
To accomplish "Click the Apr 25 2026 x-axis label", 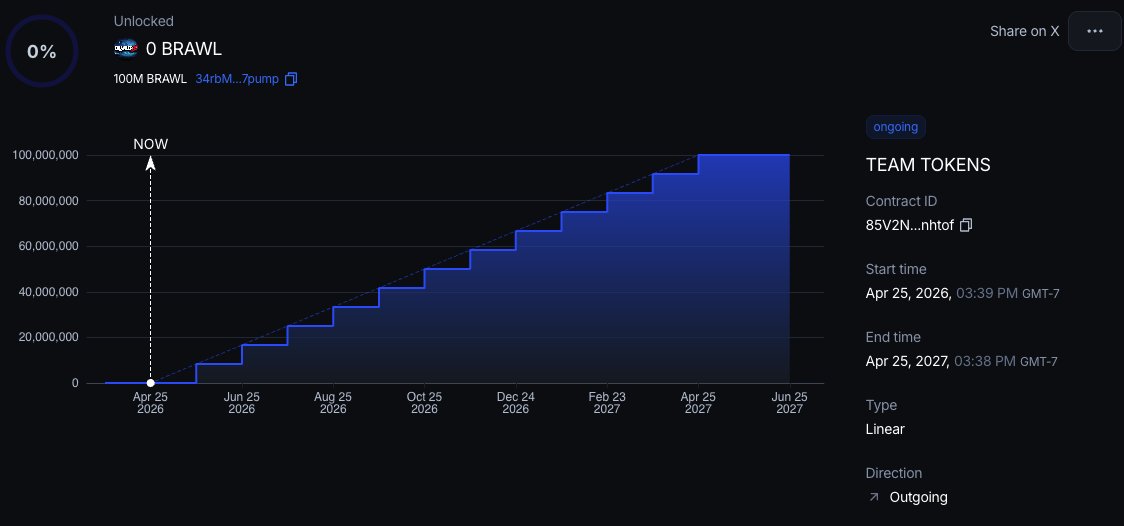I will (x=151, y=403).
